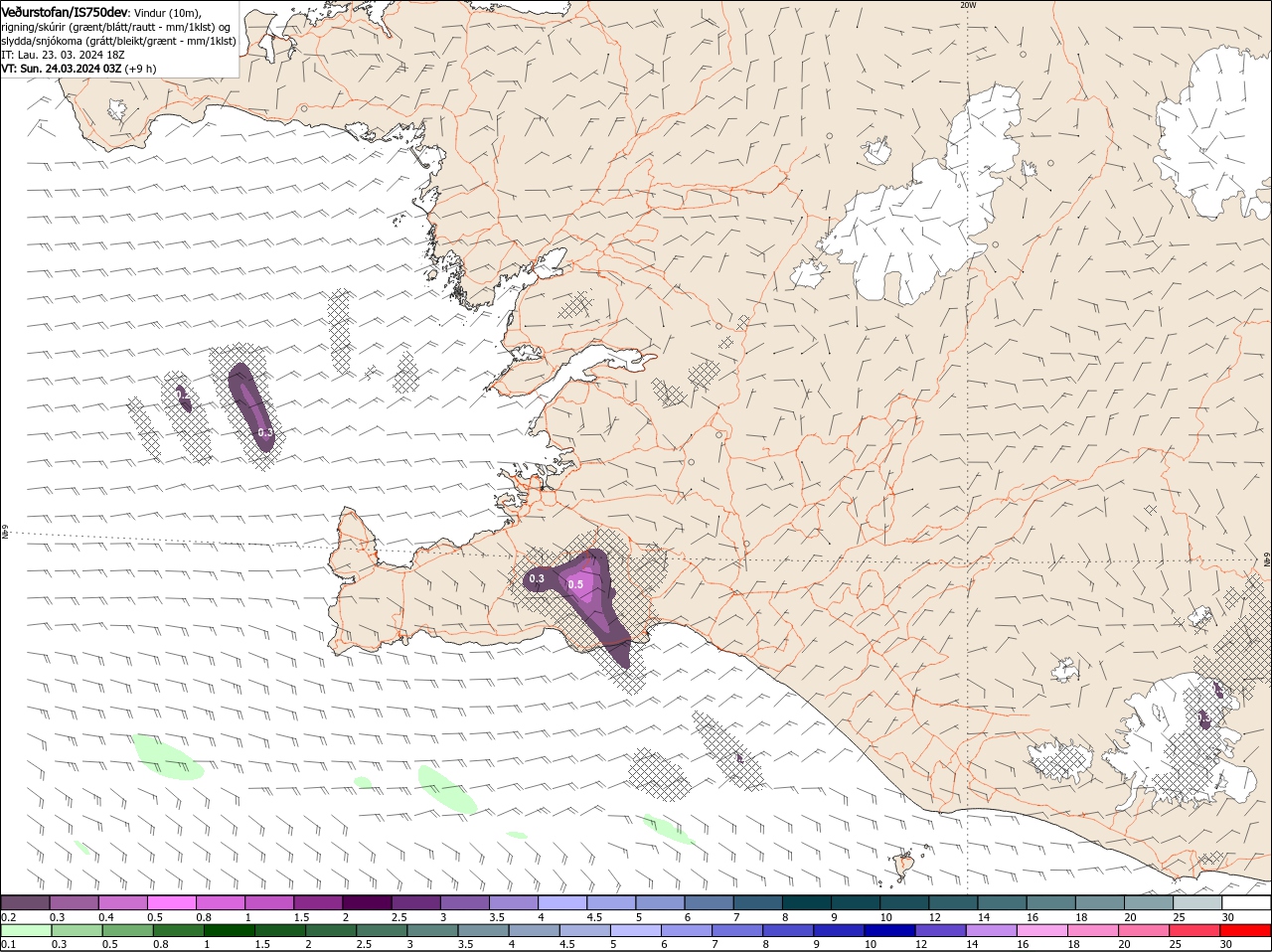Select the violet 12 swatch in bottom legend row
The height and width of the screenshot is (952, 1272).
[940, 931]
